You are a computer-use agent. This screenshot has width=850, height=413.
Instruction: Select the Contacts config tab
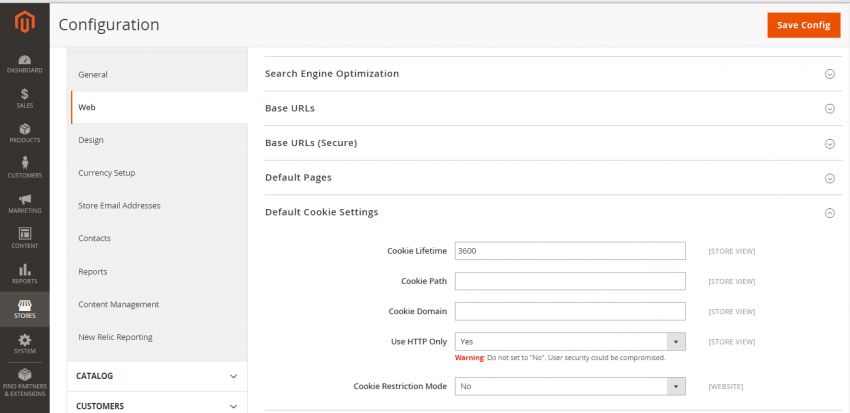[x=159, y=238]
